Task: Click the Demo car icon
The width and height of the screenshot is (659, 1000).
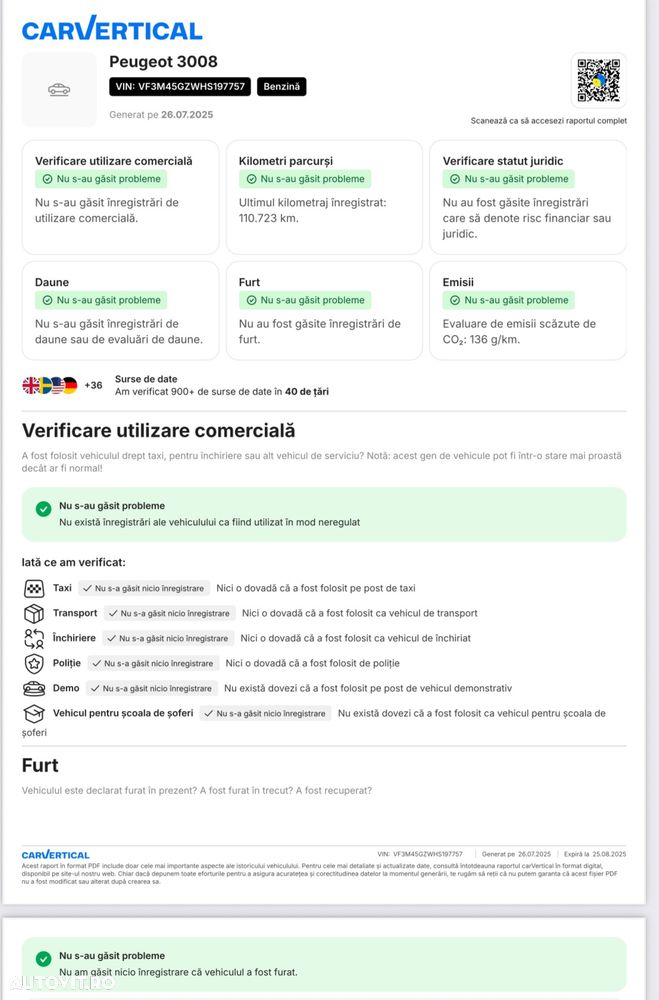Action: coord(34,688)
